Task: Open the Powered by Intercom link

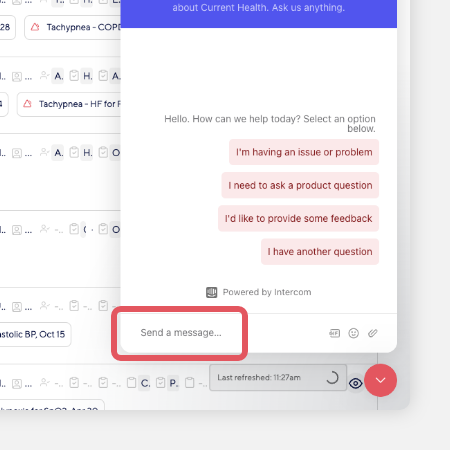Action: click(x=259, y=292)
